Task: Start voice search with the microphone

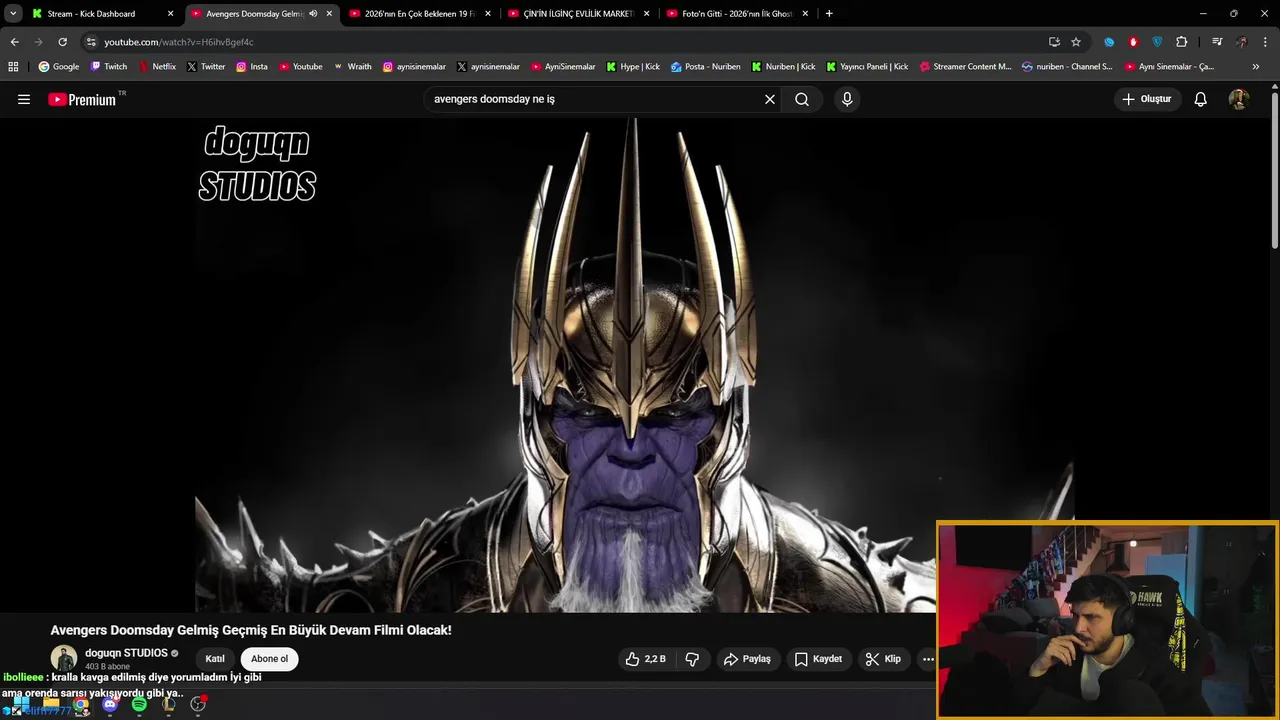Action: pos(847,99)
